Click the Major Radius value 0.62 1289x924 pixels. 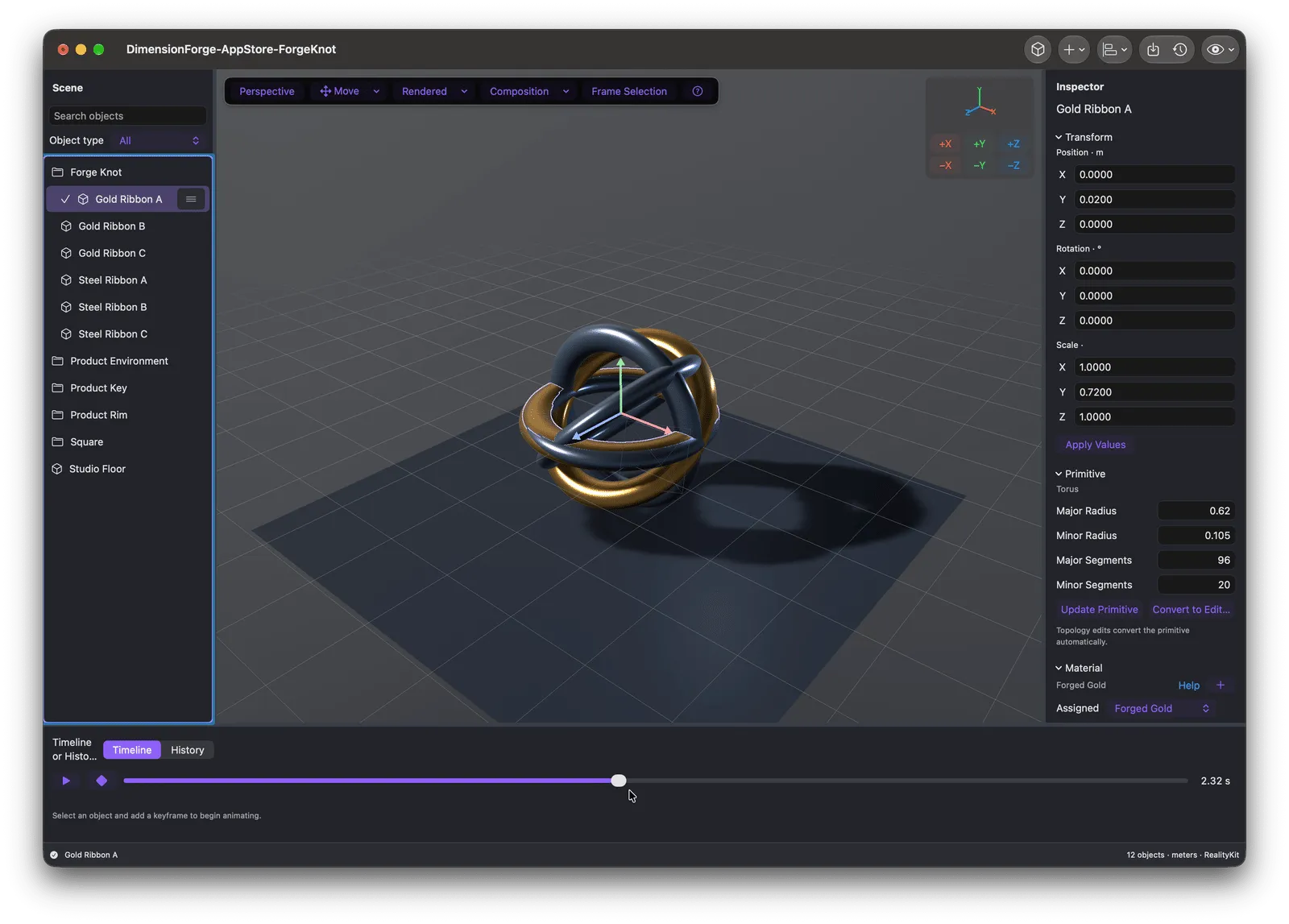click(x=1196, y=511)
